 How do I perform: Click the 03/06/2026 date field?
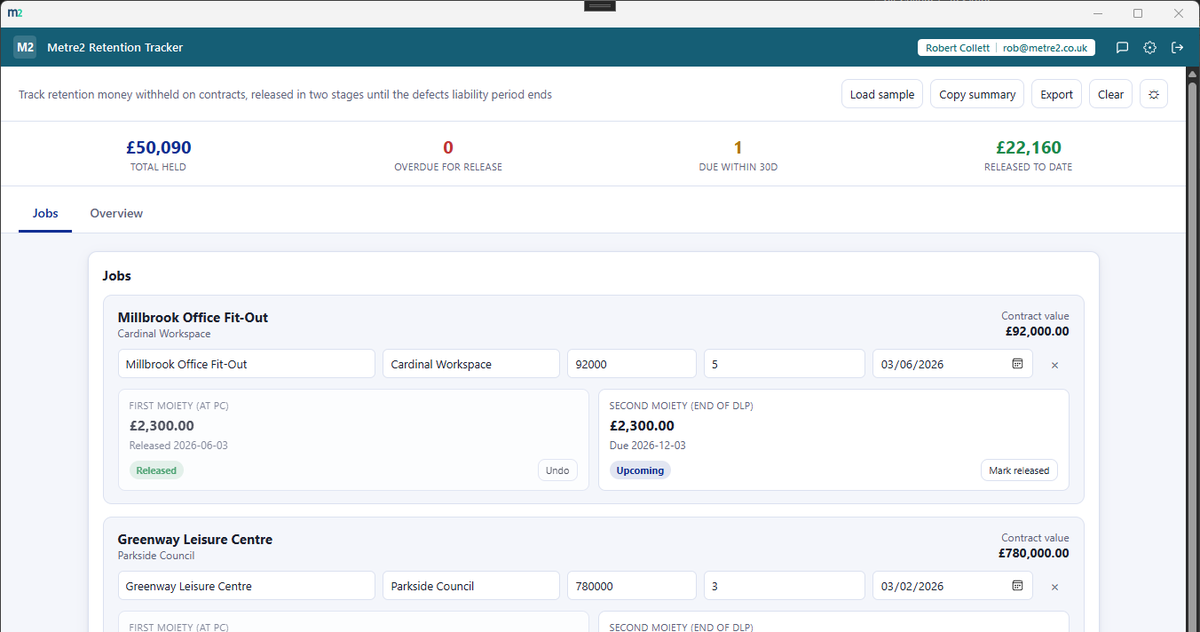954,364
